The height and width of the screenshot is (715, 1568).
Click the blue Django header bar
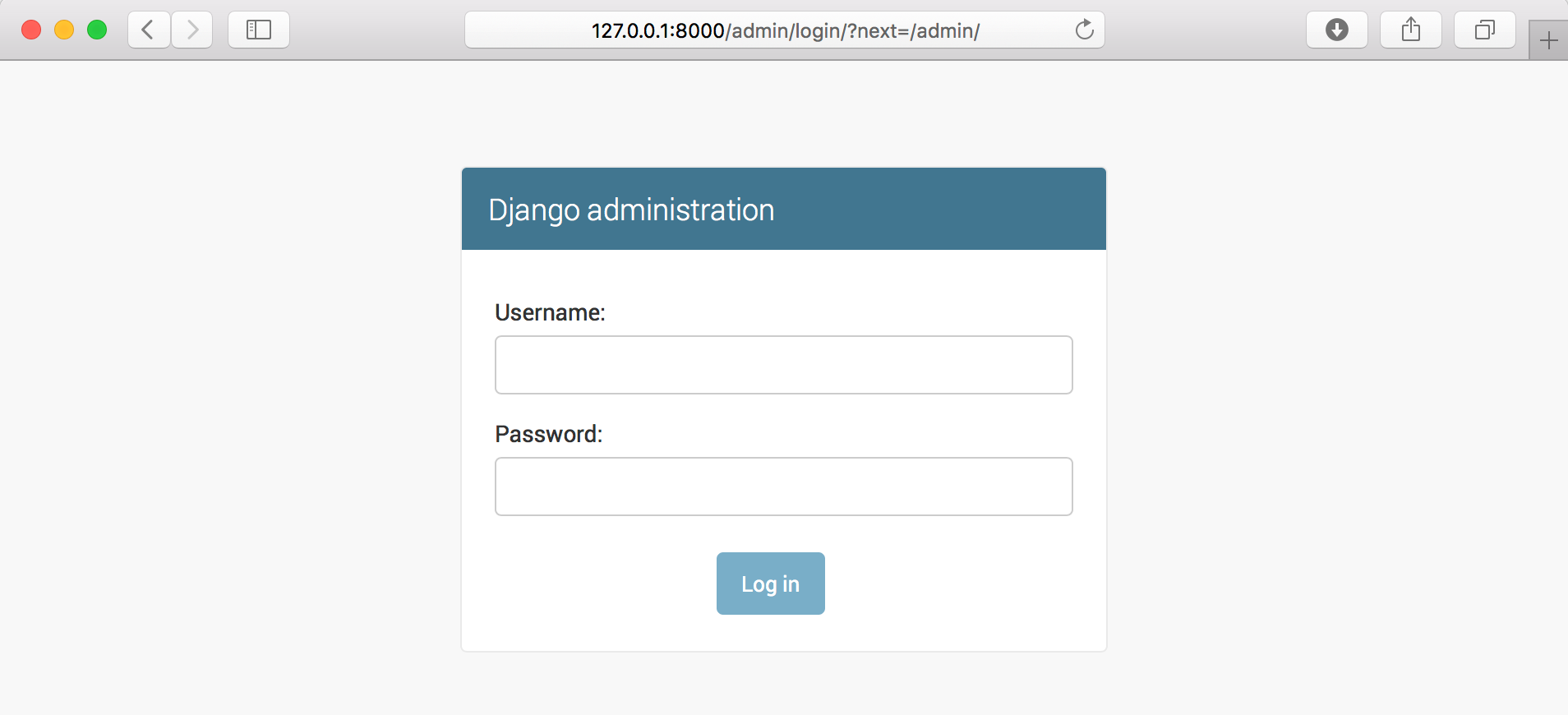coord(784,209)
